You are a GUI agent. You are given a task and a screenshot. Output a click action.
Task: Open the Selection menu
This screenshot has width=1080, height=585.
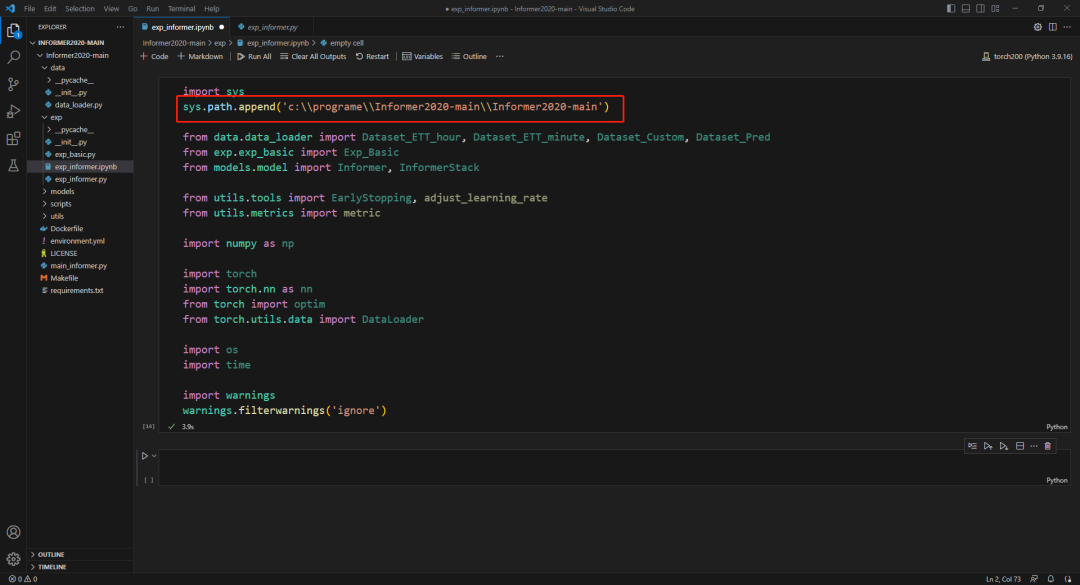click(80, 8)
